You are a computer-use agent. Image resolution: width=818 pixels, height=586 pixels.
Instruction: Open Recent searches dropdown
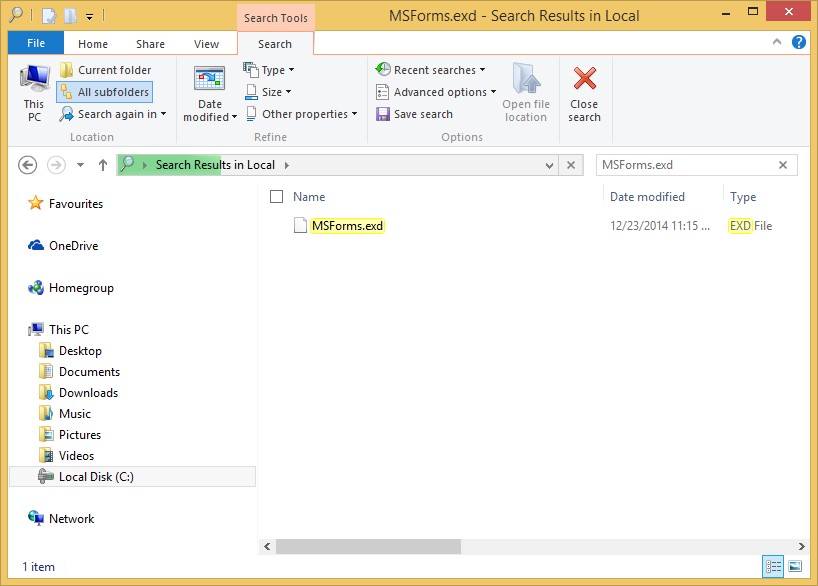pos(430,70)
